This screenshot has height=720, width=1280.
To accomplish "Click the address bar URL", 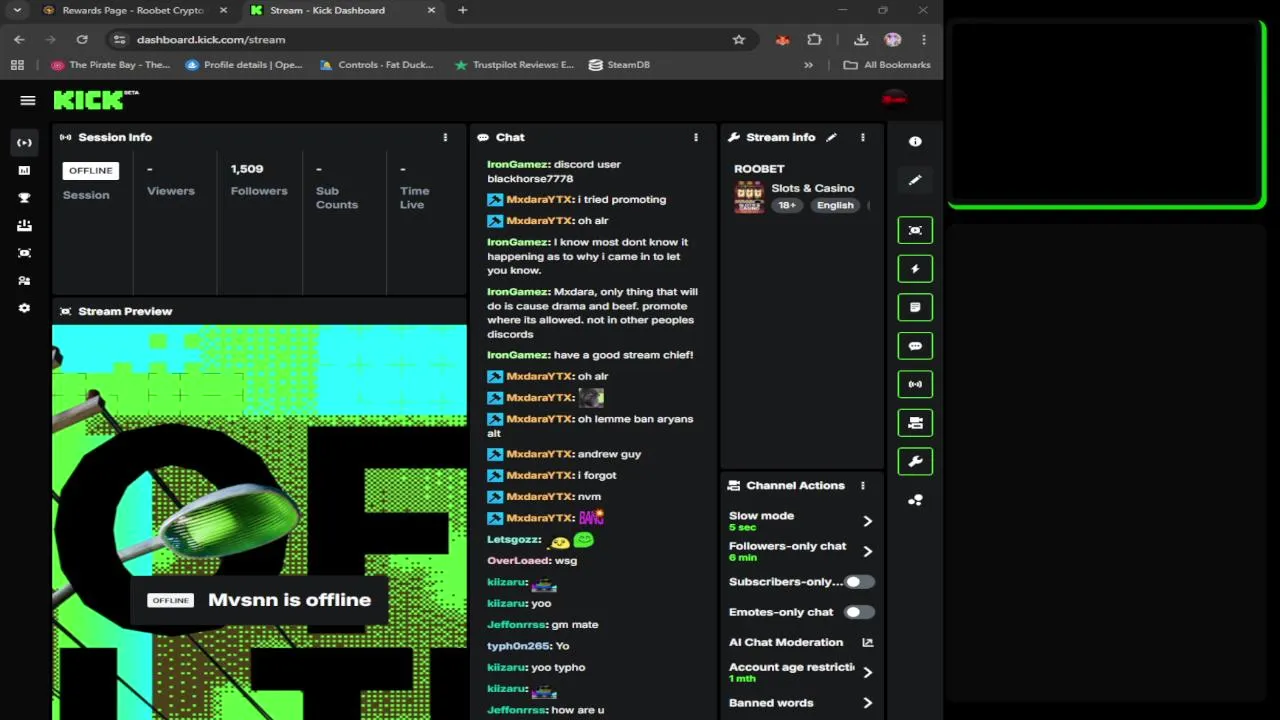I will [211, 39].
